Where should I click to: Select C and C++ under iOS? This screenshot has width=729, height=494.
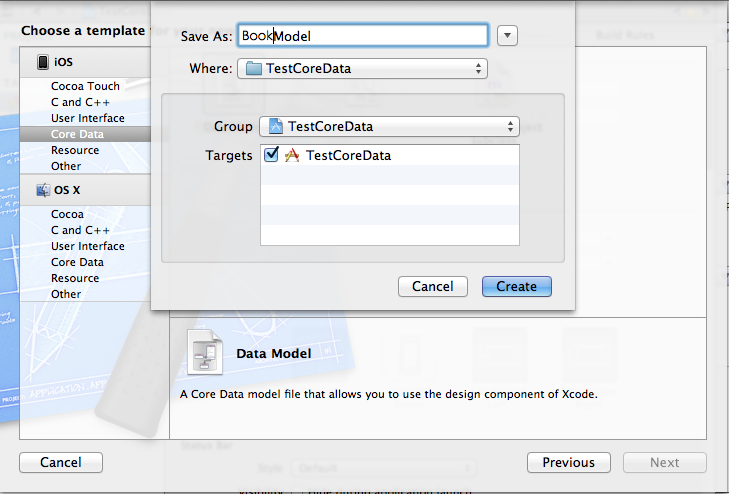click(x=80, y=102)
